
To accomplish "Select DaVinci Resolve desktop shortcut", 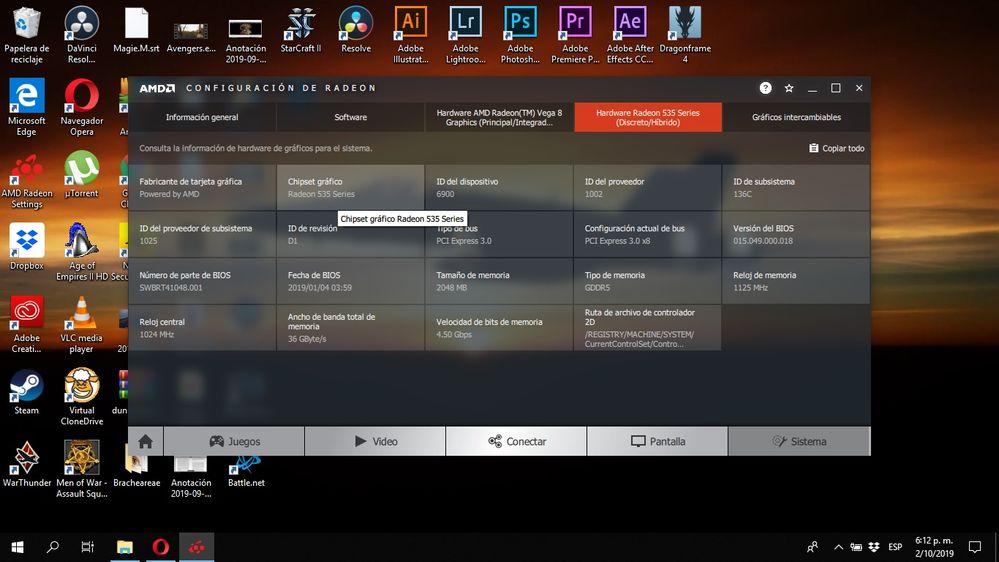I will 82,35.
